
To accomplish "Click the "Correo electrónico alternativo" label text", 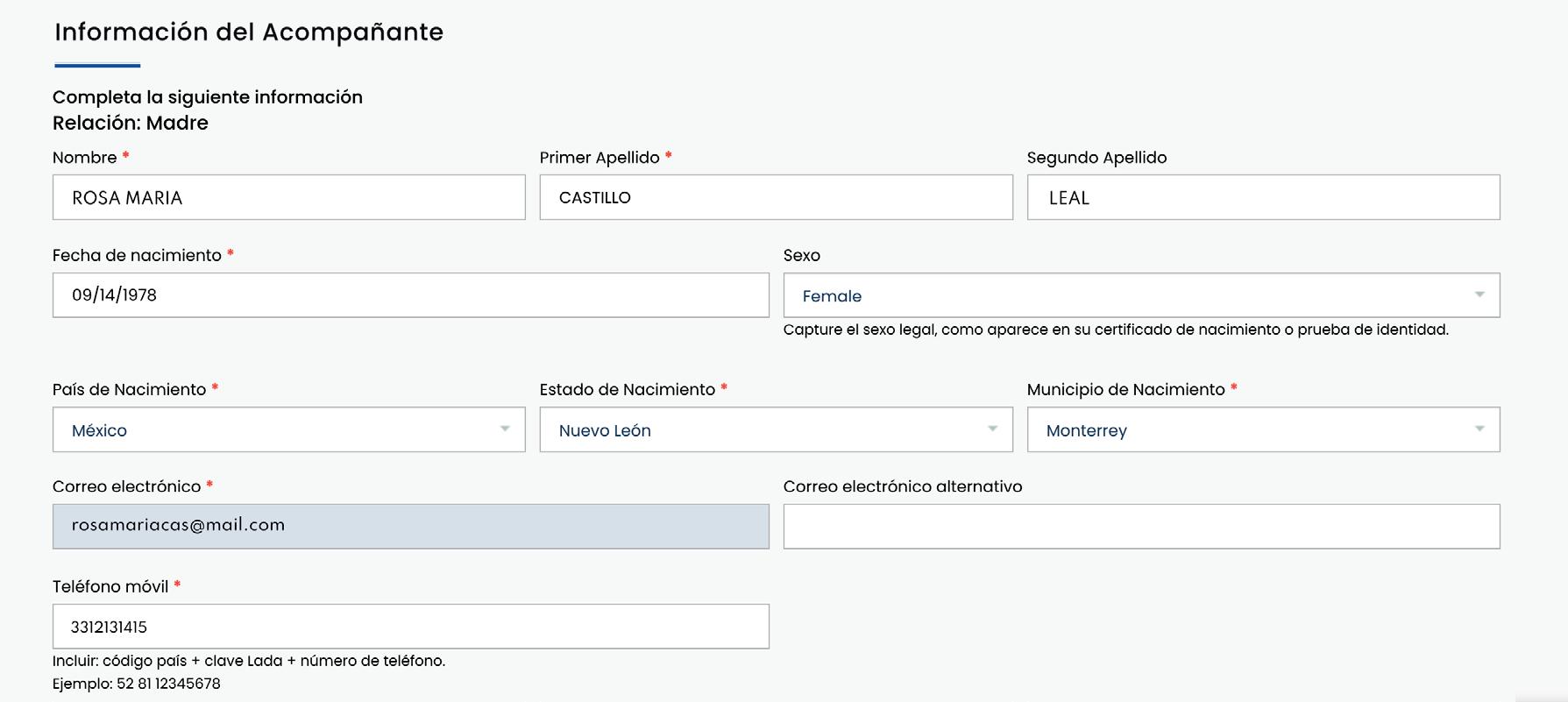I will coord(903,486).
